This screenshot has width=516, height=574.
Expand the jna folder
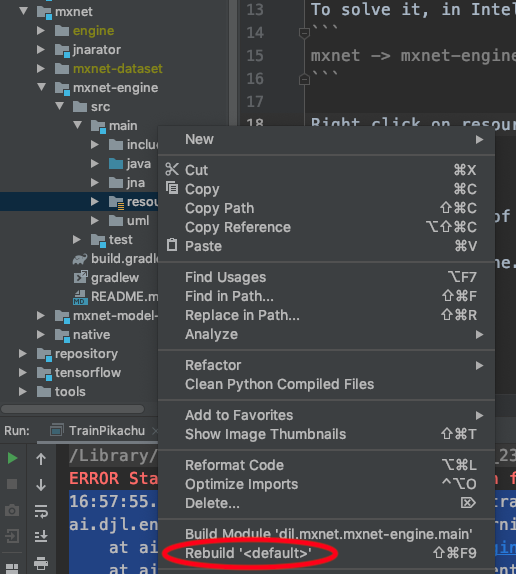(95, 182)
